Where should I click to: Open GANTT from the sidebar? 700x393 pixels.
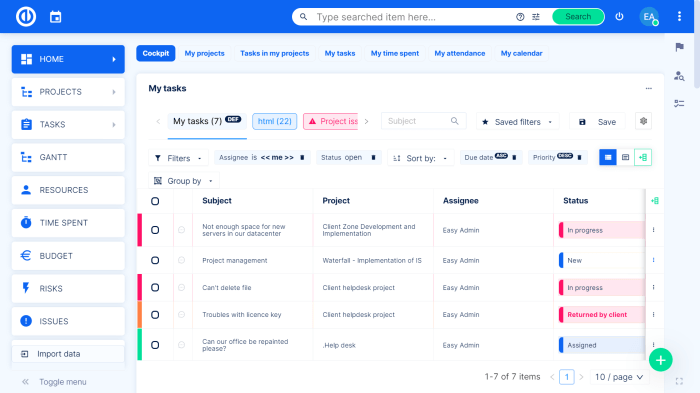(68, 157)
